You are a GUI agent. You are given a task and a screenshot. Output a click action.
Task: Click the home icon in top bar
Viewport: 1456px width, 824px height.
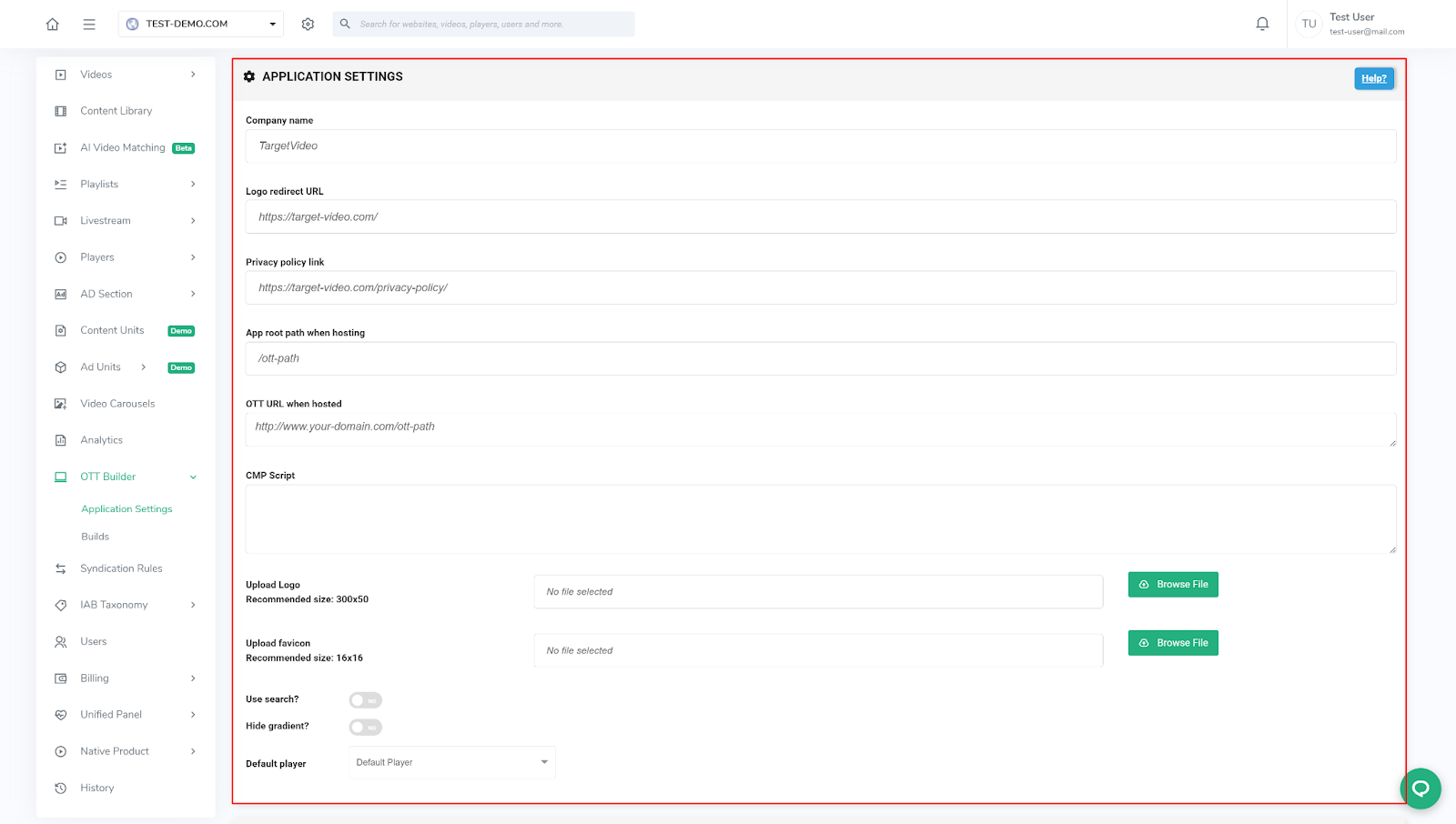point(53,25)
